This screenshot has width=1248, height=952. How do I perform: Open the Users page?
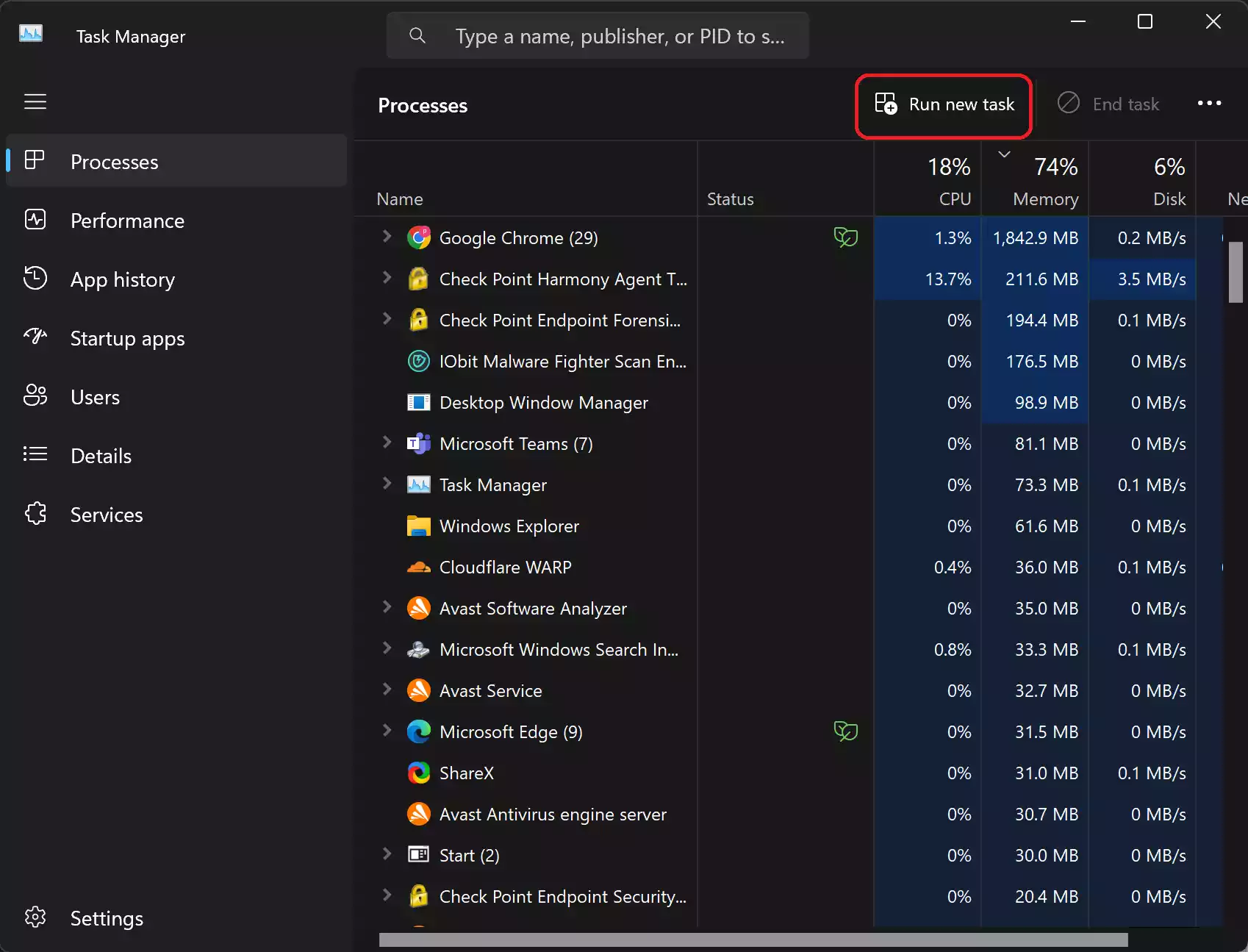click(176, 396)
